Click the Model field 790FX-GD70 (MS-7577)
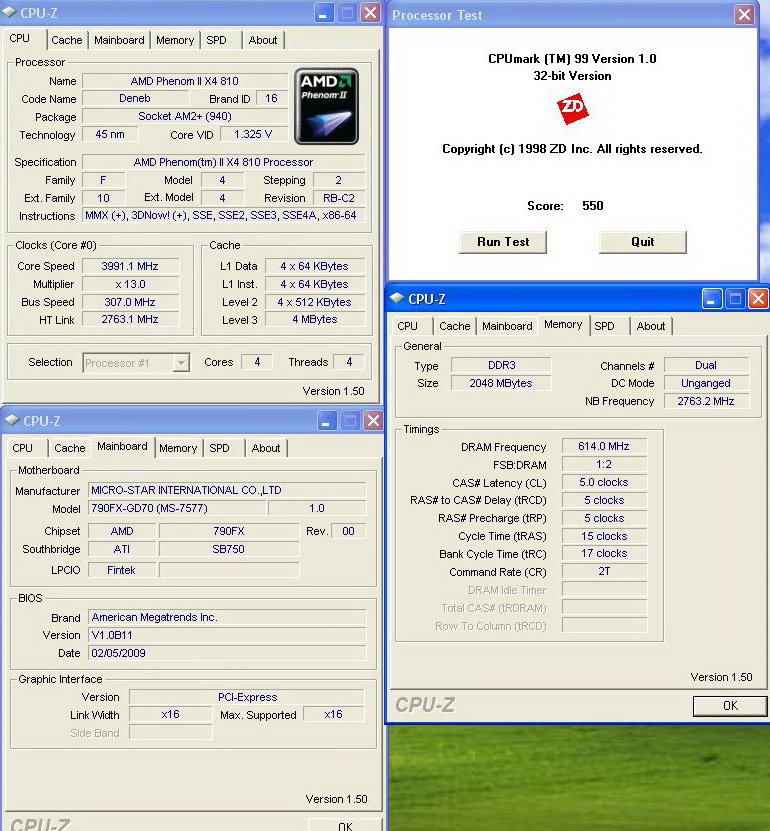The width and height of the screenshot is (770, 831). coord(177,508)
